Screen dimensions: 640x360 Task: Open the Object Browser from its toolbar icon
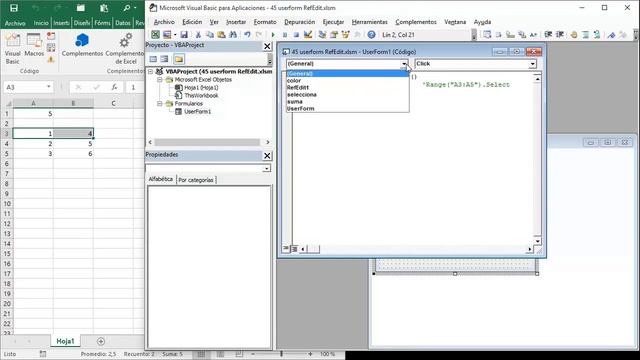tap(345, 35)
